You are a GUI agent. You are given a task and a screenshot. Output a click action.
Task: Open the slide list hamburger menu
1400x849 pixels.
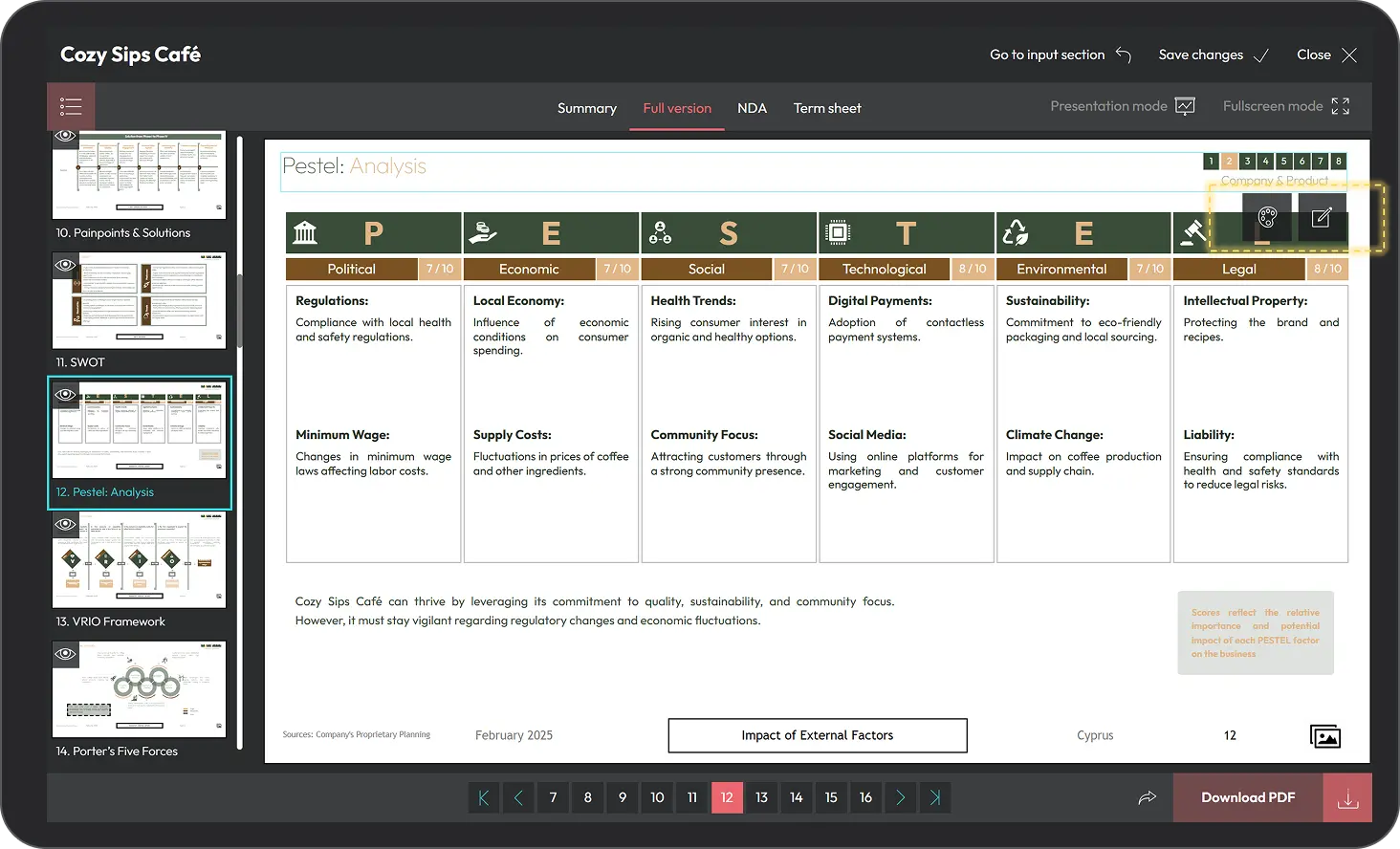71,106
